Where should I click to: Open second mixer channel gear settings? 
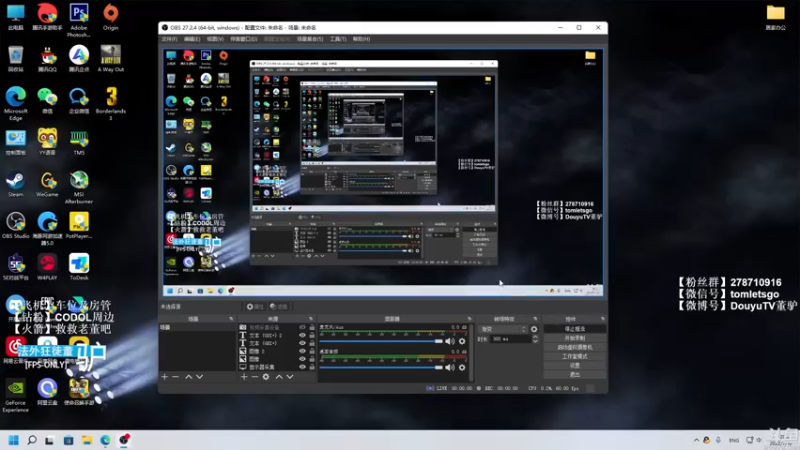click(x=462, y=367)
